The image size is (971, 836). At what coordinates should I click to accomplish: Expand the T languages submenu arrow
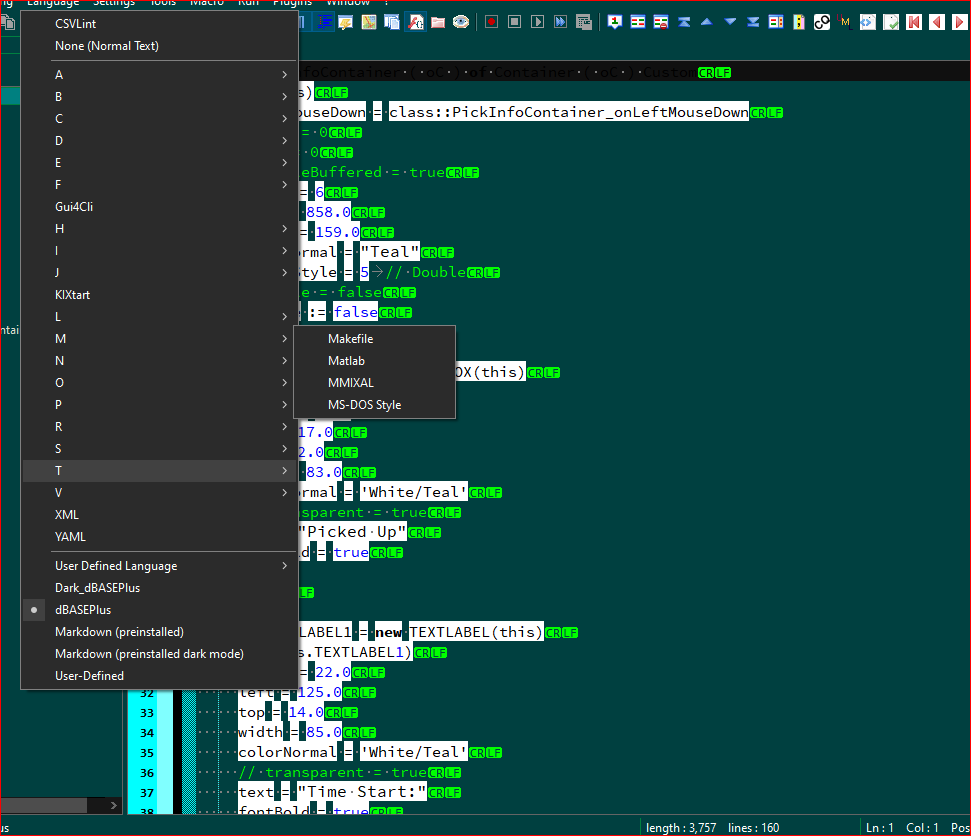284,471
